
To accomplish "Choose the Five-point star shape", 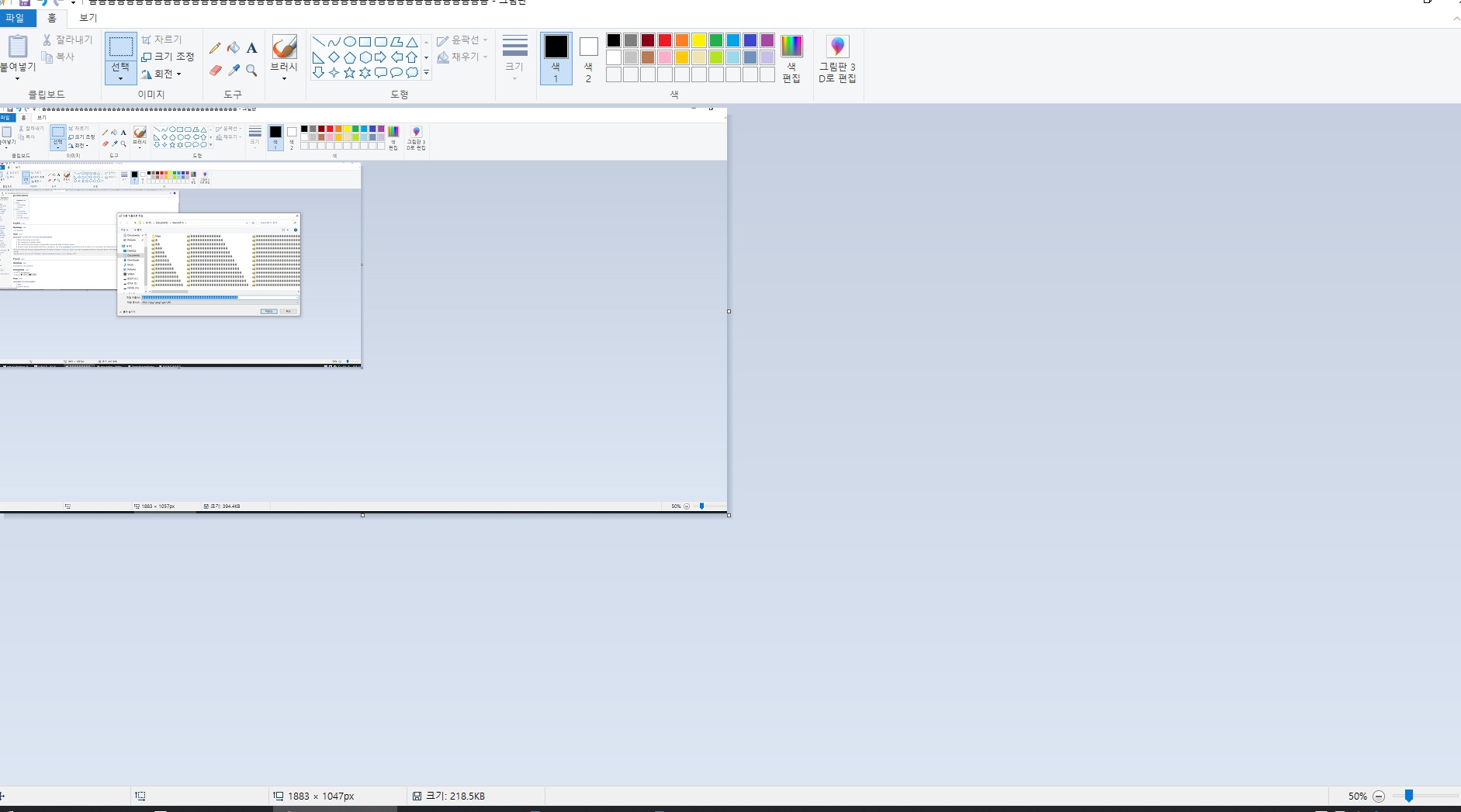I will pos(349,73).
